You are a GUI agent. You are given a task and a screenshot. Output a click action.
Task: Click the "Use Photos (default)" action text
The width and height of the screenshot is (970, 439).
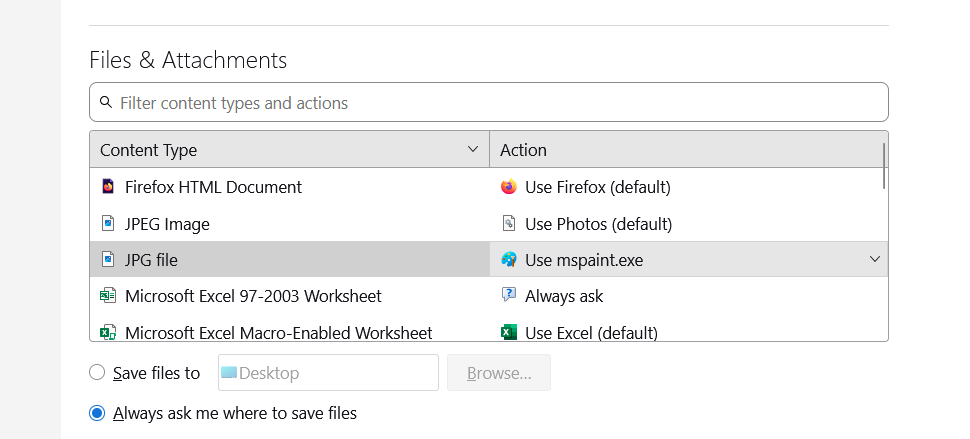598,224
